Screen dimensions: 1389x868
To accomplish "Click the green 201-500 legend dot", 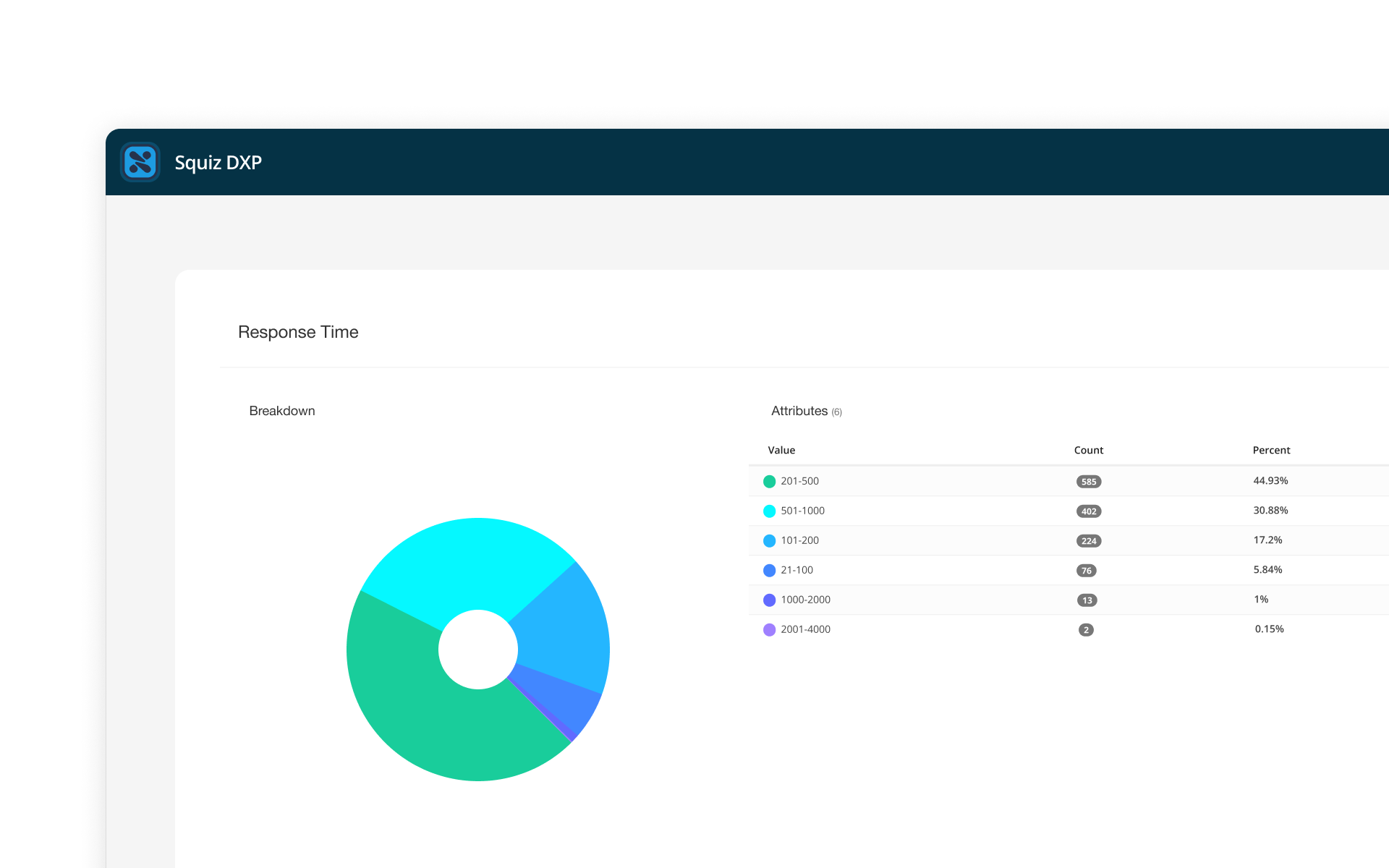I will 769,482.
